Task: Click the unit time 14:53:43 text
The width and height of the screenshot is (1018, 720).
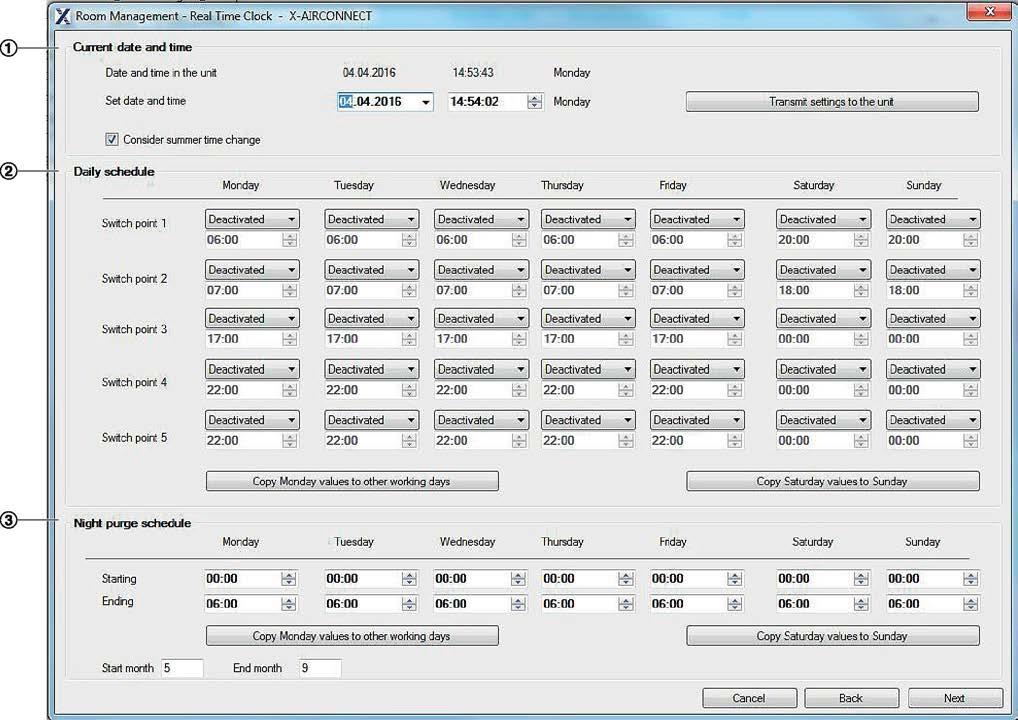Action: click(473, 73)
